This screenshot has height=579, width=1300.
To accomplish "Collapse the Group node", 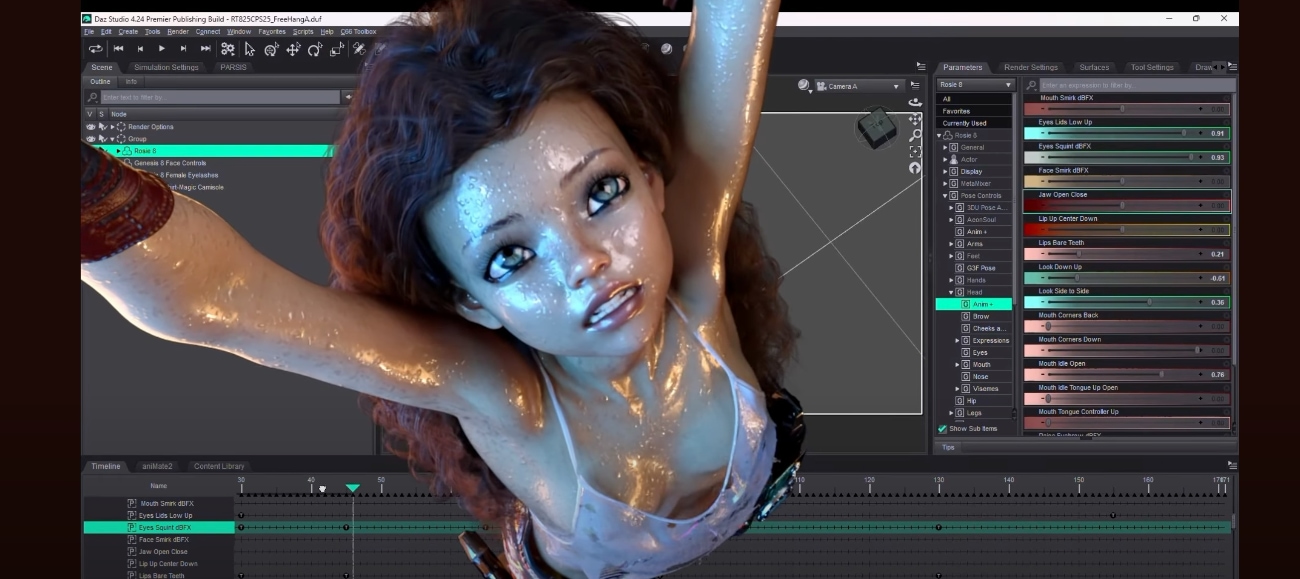I will click(112, 139).
